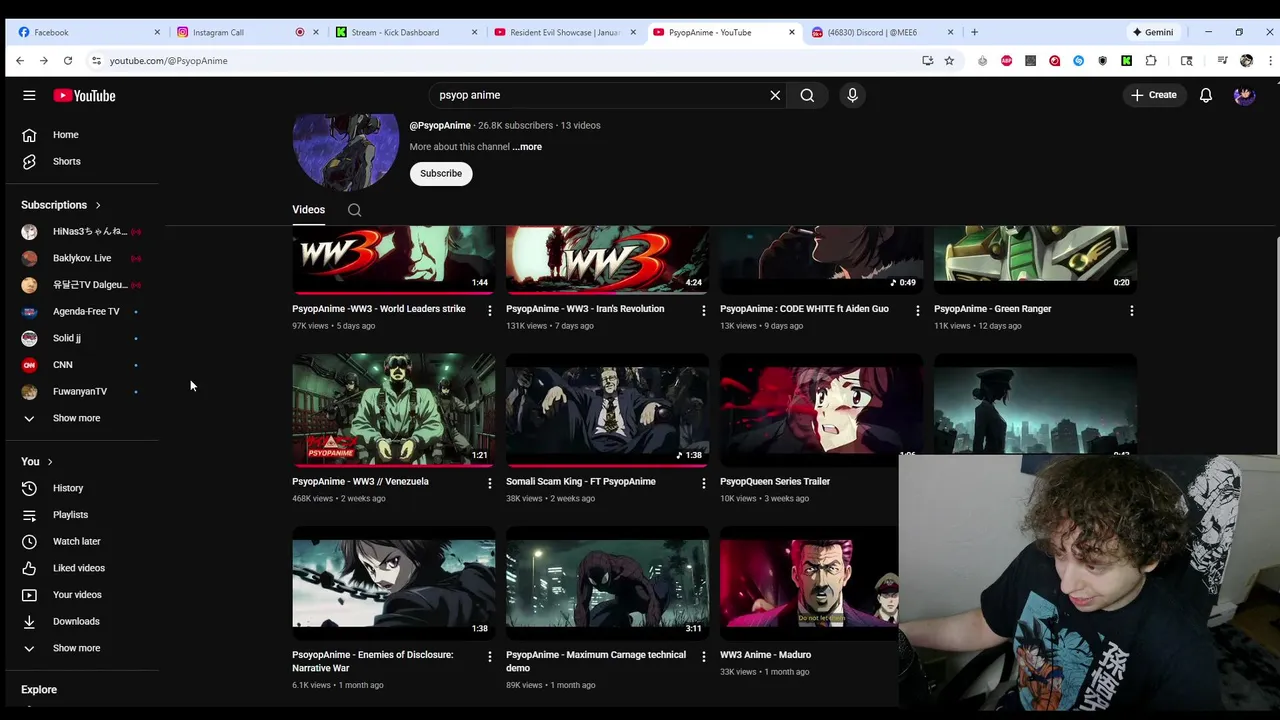Click the Create button

click(1153, 95)
